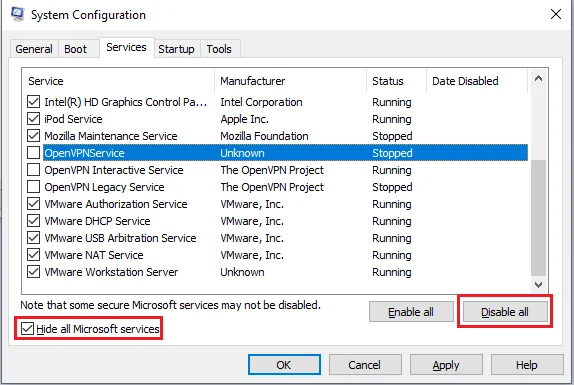Check OpenVPN Interactive Service checkbox

point(33,170)
